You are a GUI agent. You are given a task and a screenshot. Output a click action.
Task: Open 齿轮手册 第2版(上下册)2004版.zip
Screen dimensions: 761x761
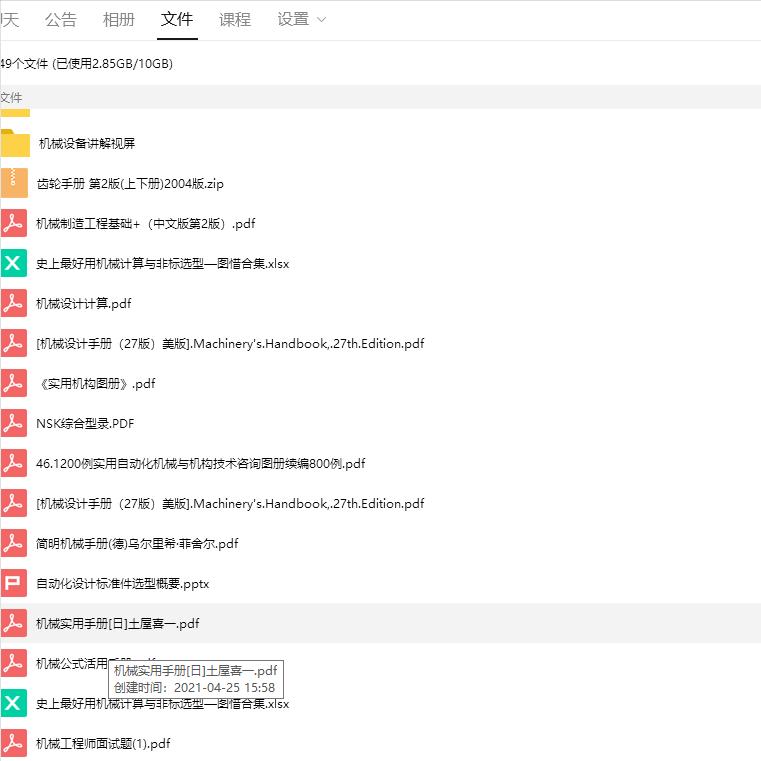point(130,184)
